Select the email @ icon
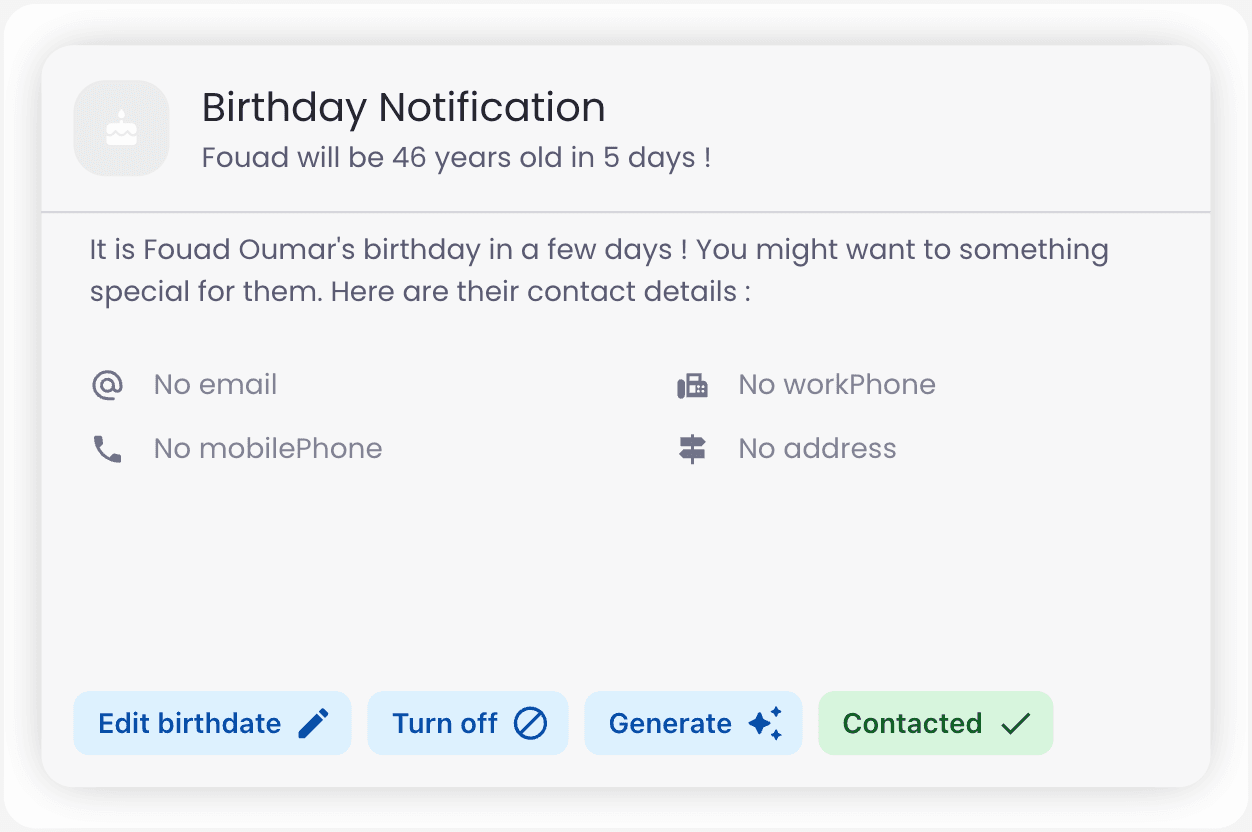 coord(108,384)
